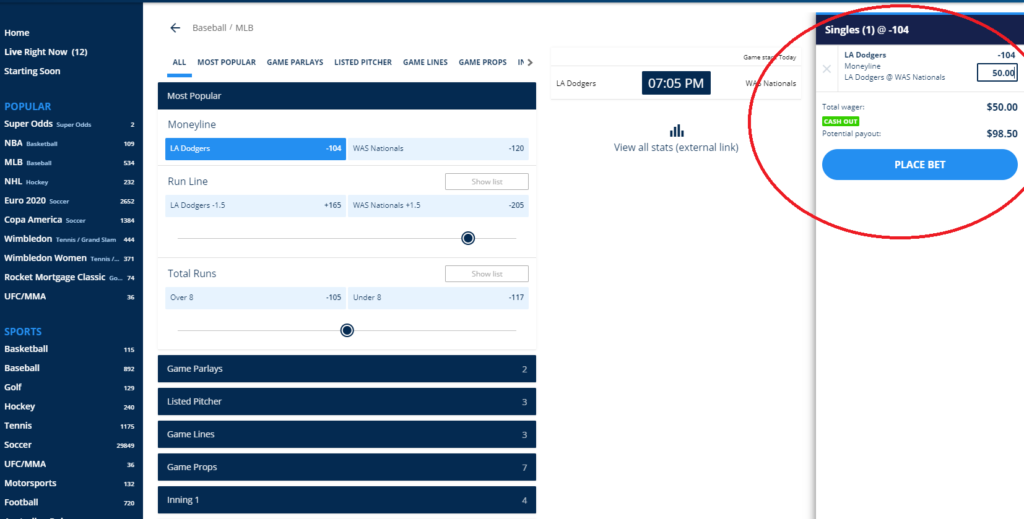Viewport: 1024px width, 519px height.
Task: Open Starting Soon in sidebar
Action: 32,71
